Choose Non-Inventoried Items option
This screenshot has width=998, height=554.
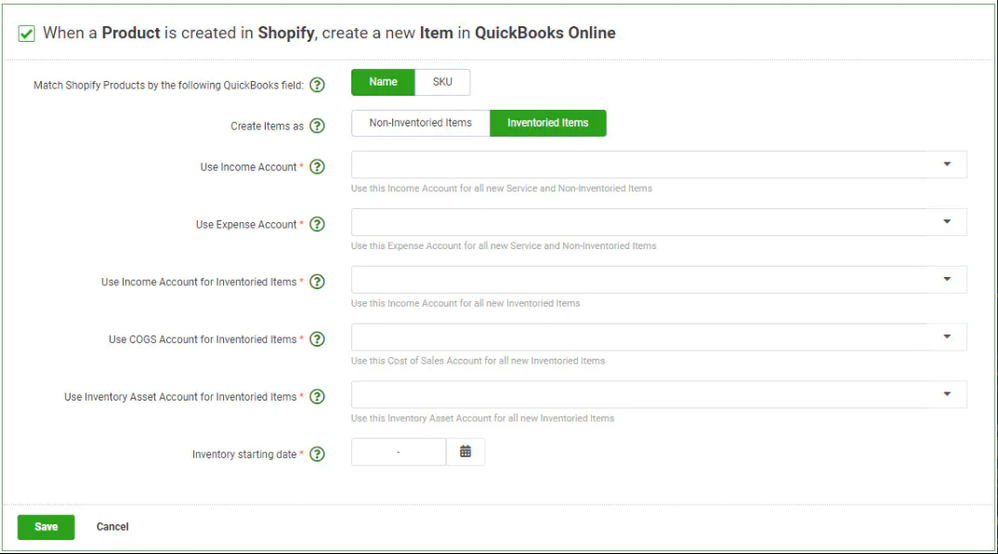point(420,123)
